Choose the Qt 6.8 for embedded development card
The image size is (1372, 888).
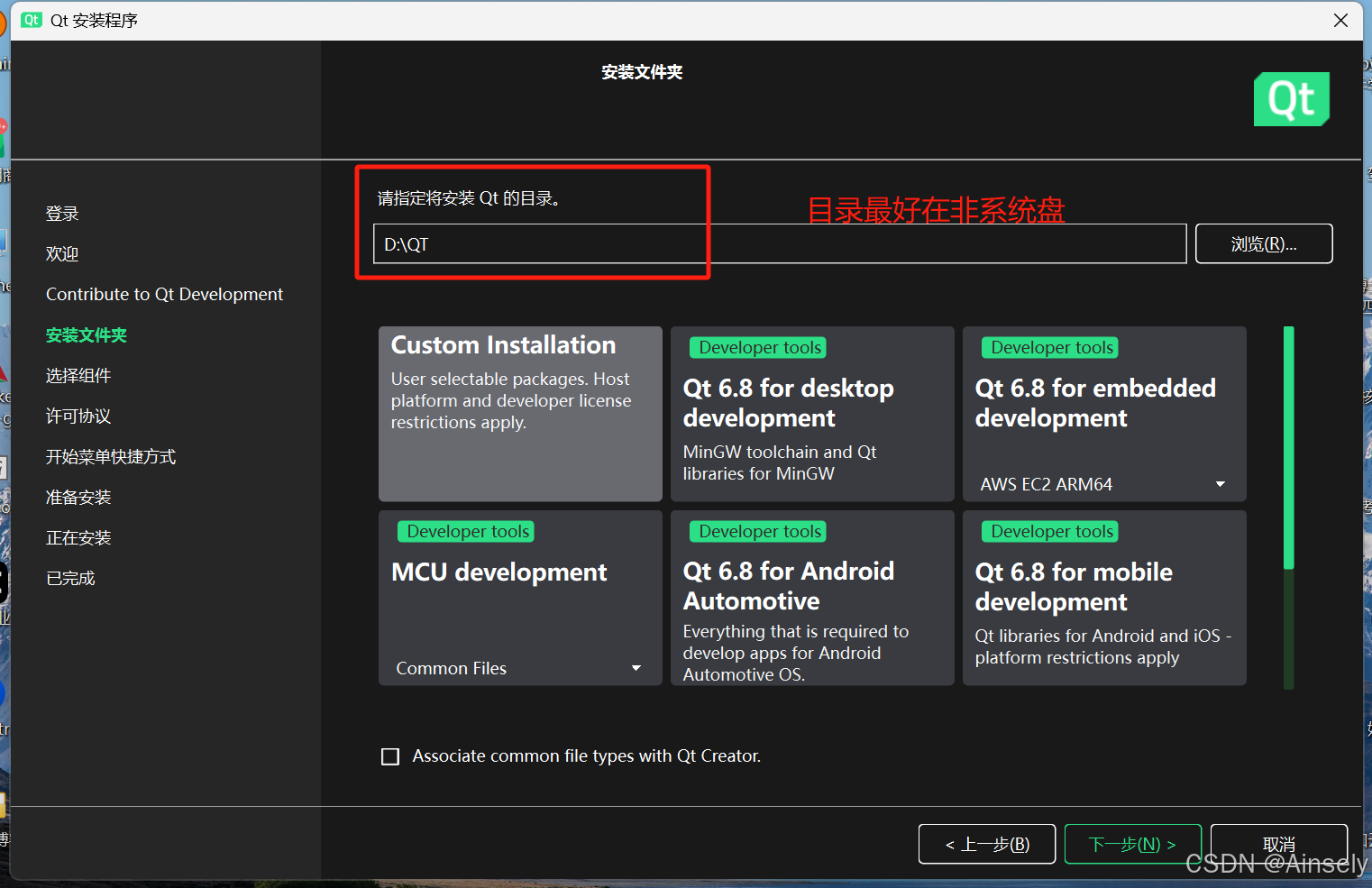1104,414
